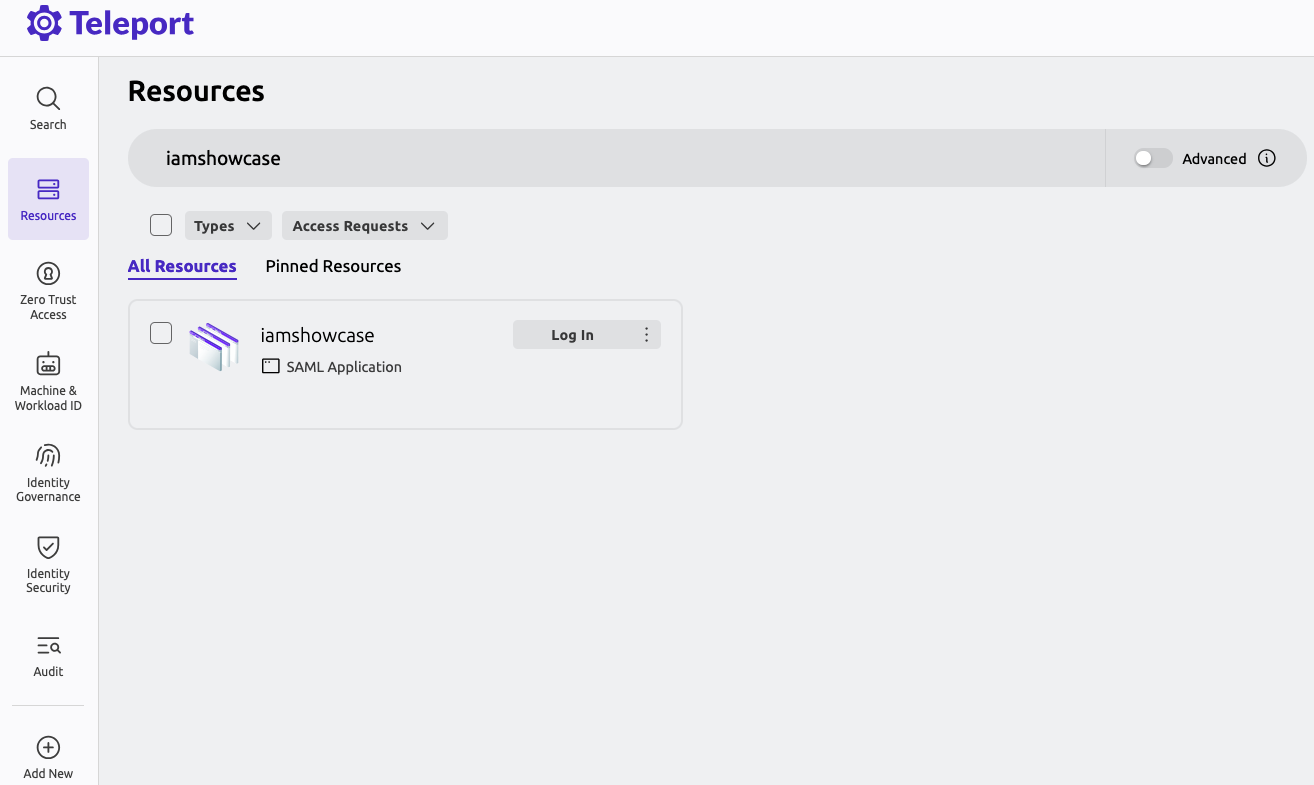Open the Types filter dropdown

[227, 225]
